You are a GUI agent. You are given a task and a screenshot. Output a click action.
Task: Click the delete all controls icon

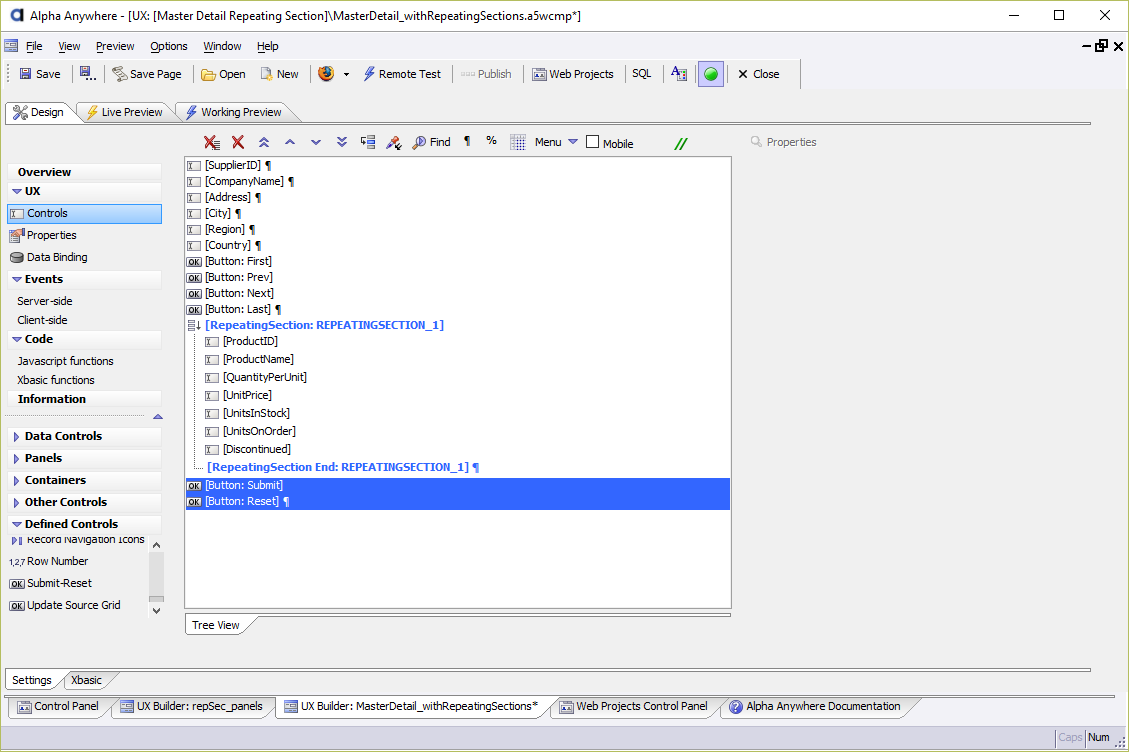(x=212, y=143)
